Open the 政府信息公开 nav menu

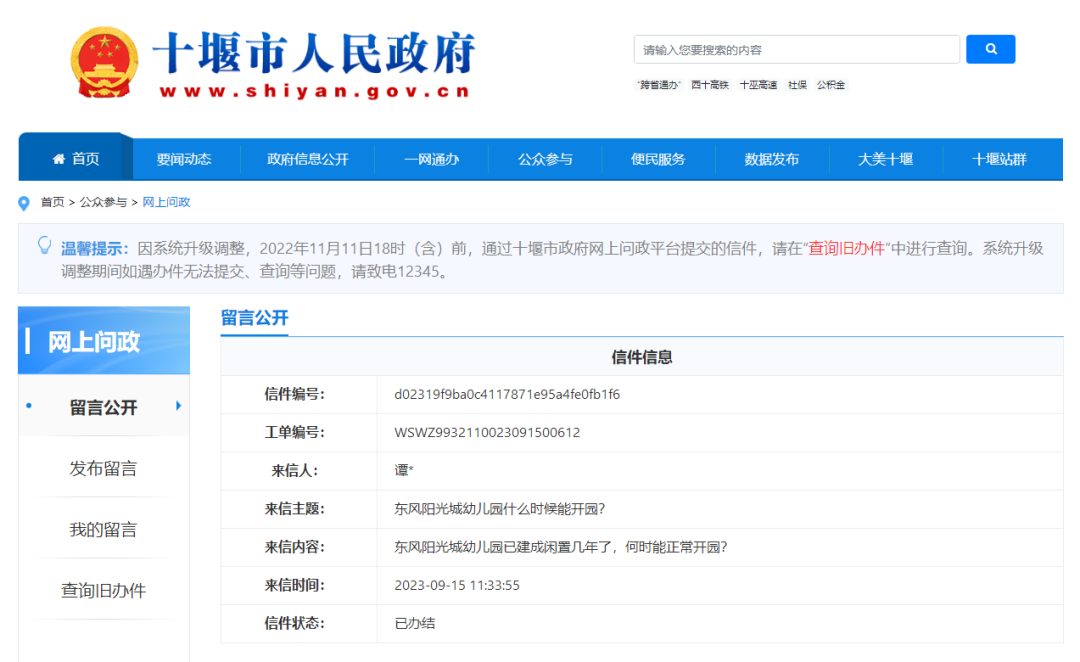pos(308,159)
